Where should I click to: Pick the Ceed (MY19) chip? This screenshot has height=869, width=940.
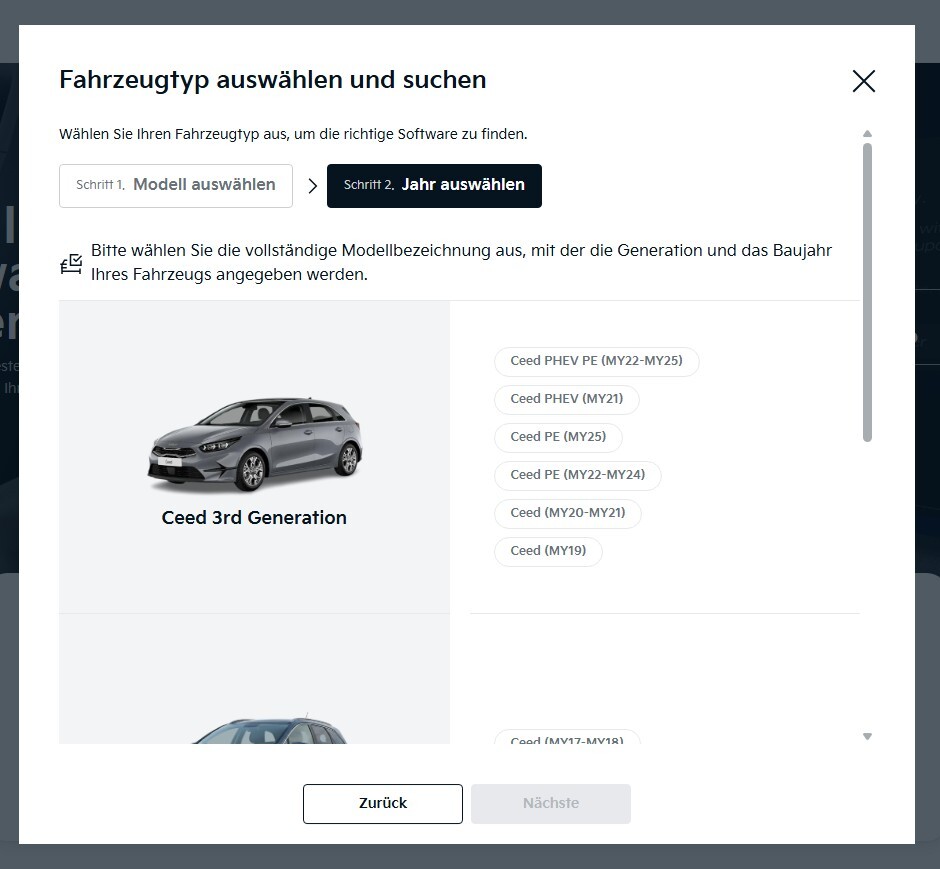(x=548, y=551)
